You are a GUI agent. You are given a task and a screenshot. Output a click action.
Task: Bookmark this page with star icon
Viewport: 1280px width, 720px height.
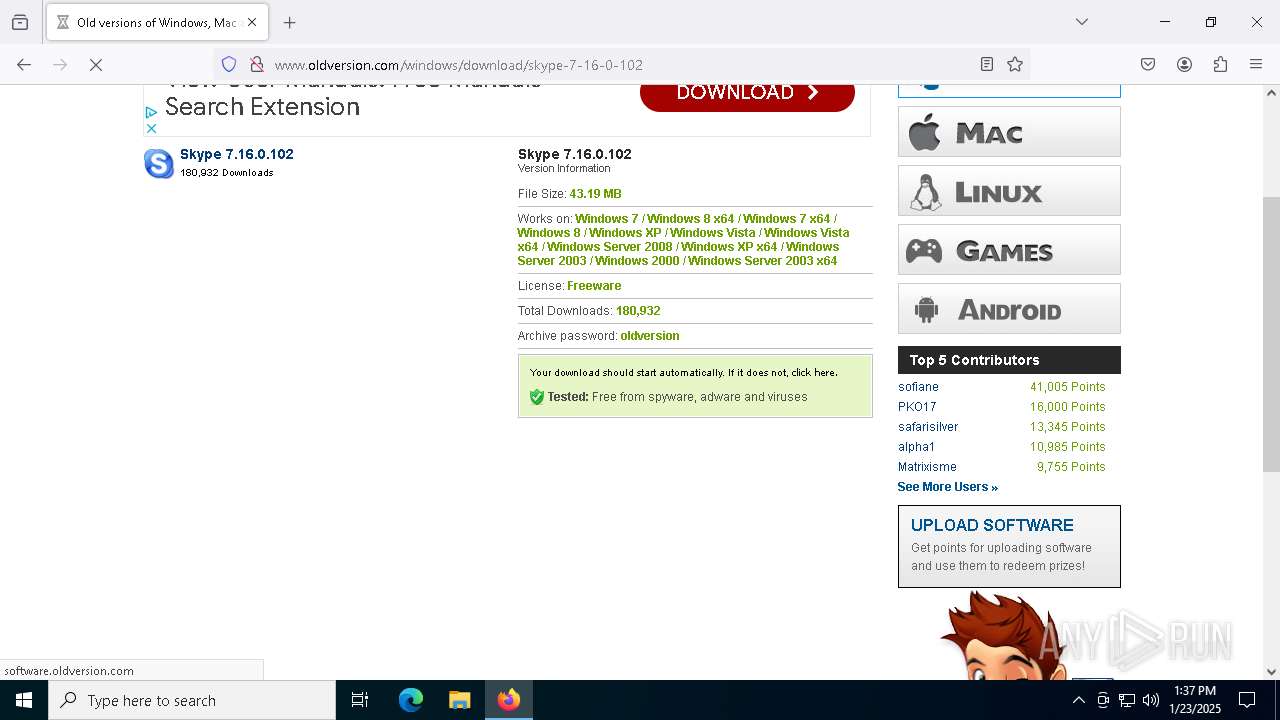coord(1015,64)
